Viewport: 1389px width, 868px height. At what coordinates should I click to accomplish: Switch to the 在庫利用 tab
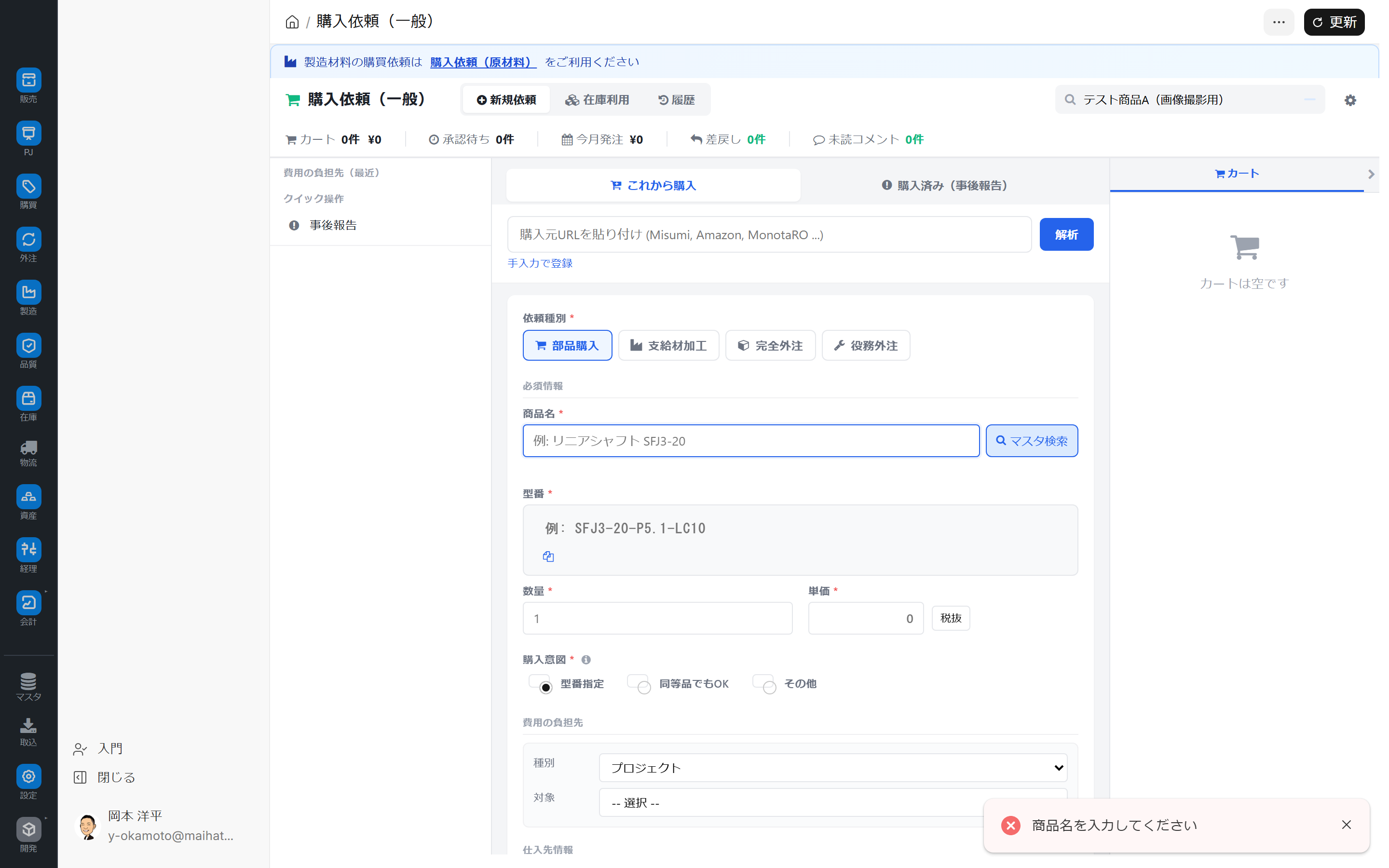[597, 100]
